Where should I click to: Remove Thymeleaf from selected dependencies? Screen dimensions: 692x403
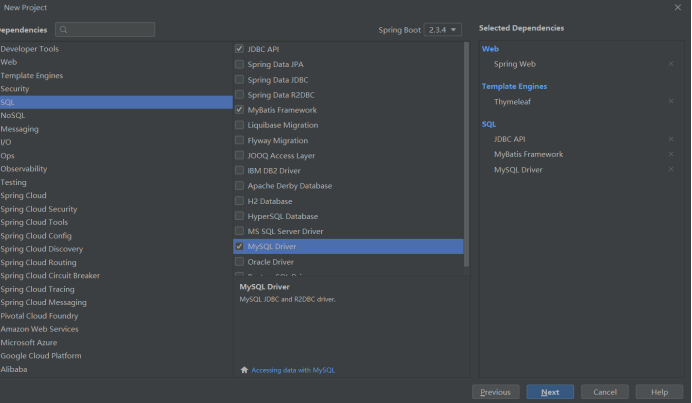671,102
